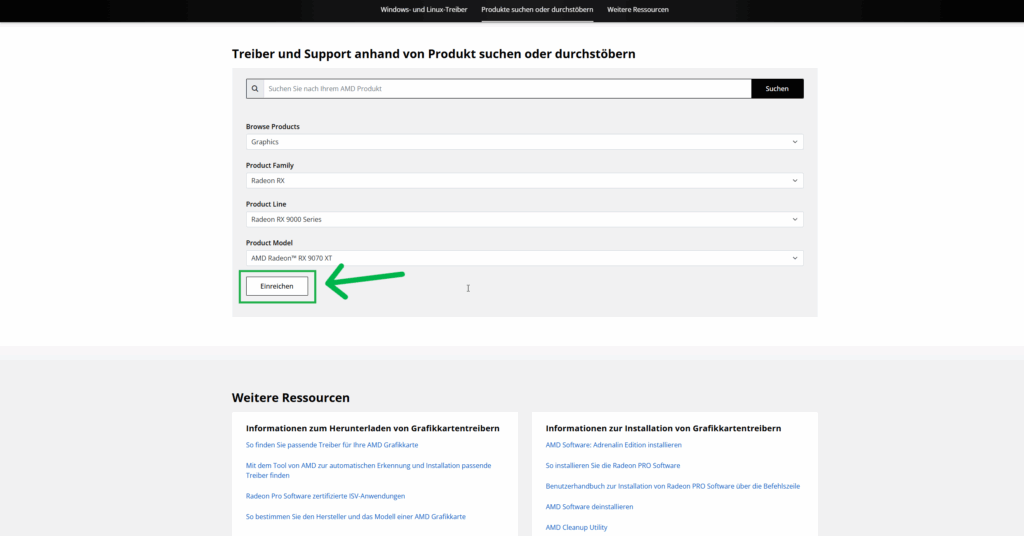The width and height of the screenshot is (1024, 536).
Task: Select Produkte suchen oder durchstöbern tab
Action: [537, 10]
